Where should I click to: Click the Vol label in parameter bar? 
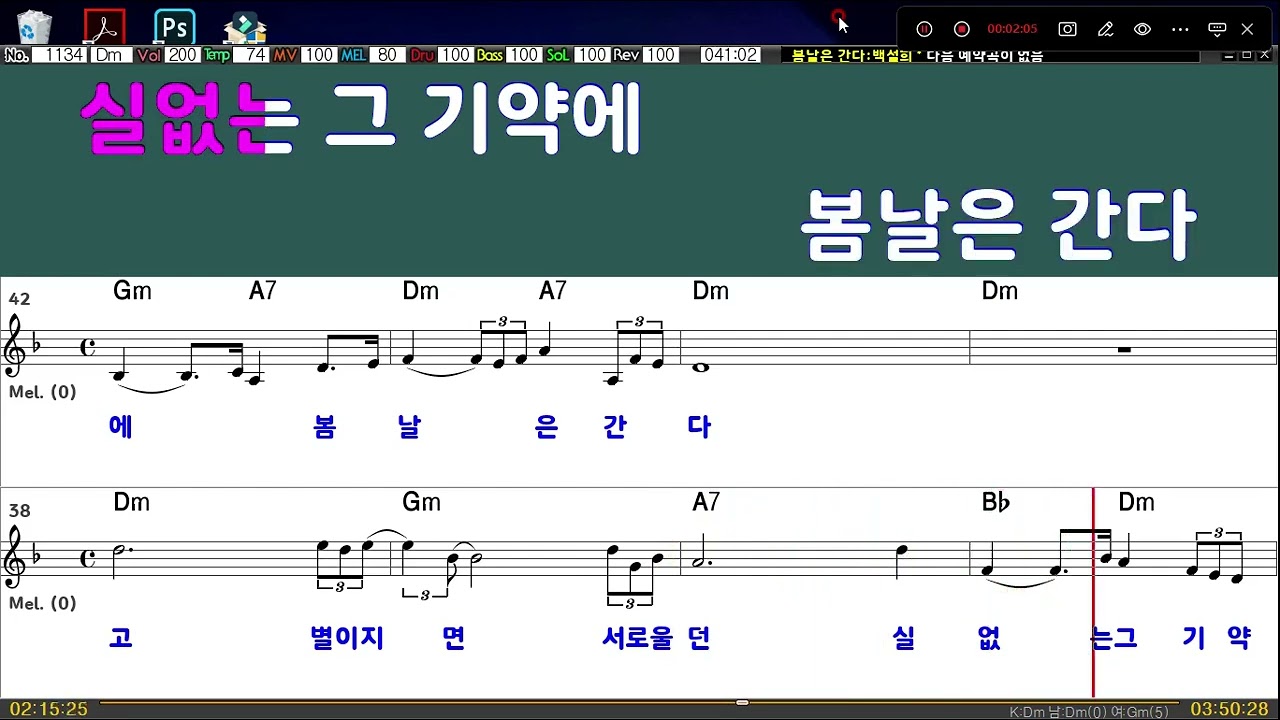[x=150, y=55]
